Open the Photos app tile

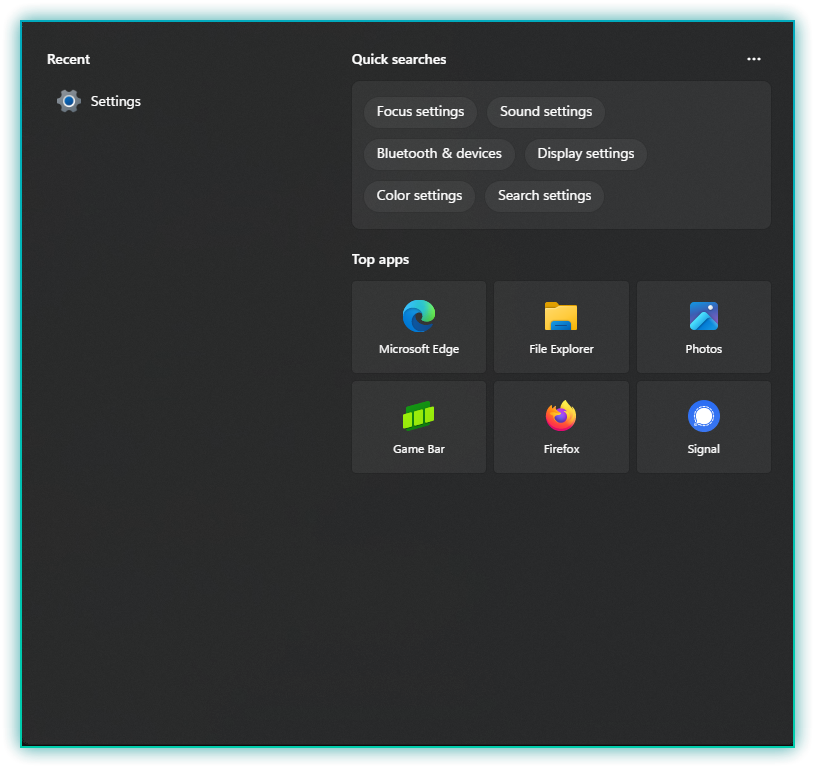pyautogui.click(x=703, y=327)
